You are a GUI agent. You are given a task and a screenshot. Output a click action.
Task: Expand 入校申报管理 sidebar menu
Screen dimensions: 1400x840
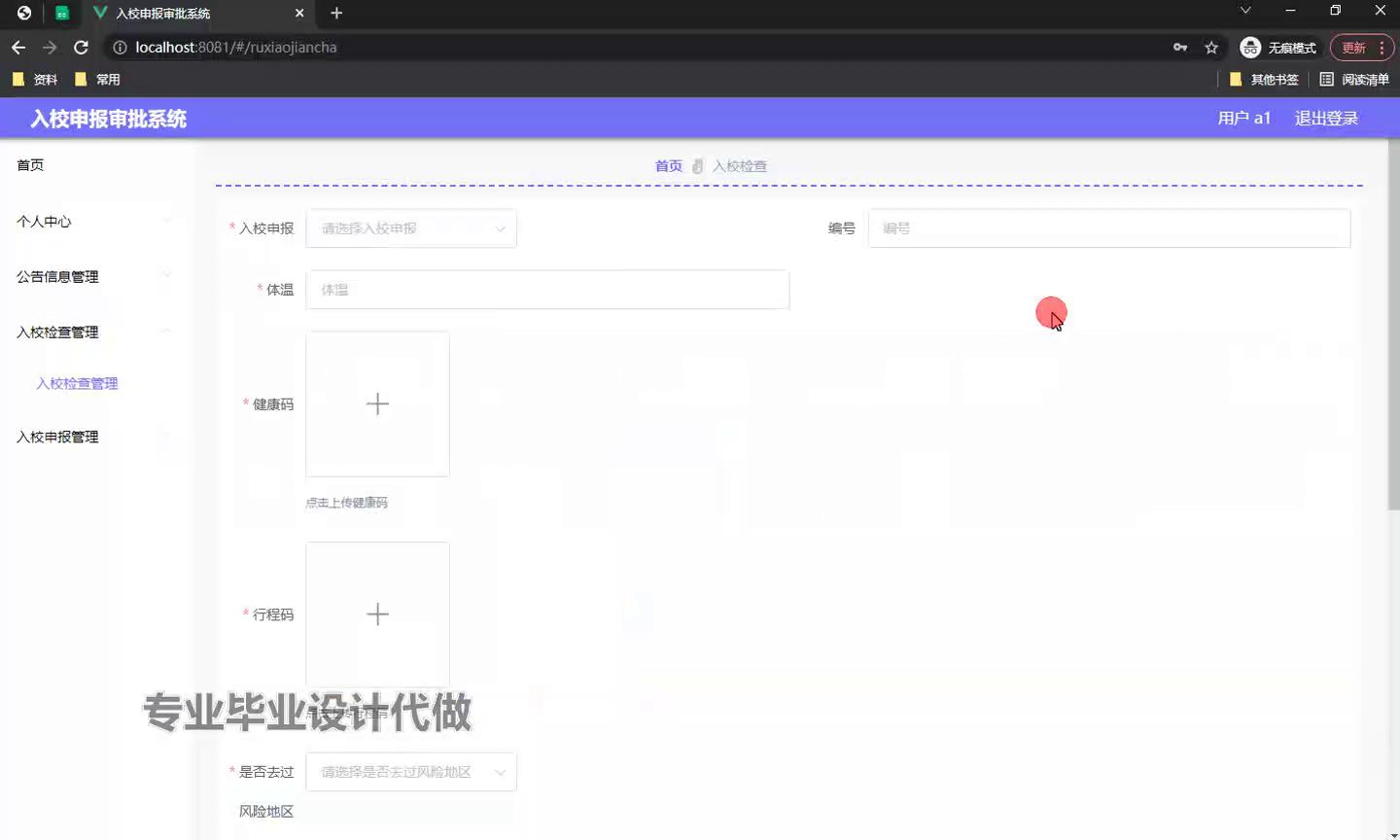pos(92,437)
